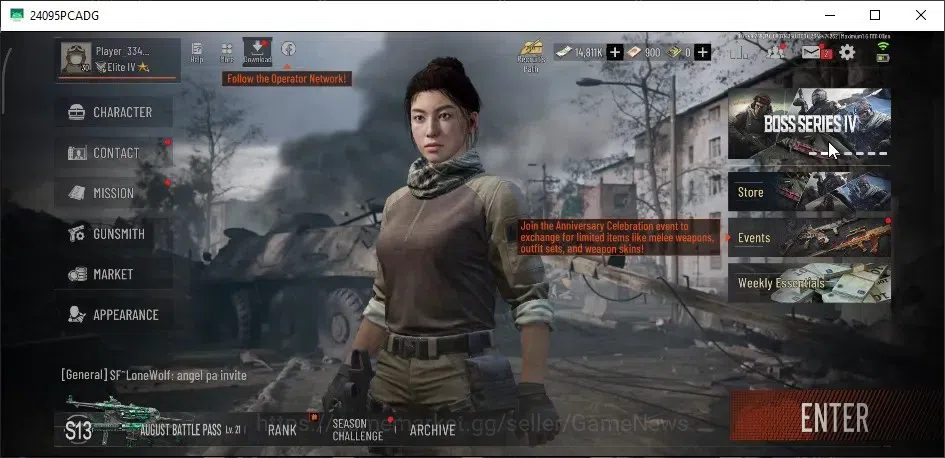Click the Player_334 name label
This screenshot has width=945, height=458.
click(x=122, y=52)
